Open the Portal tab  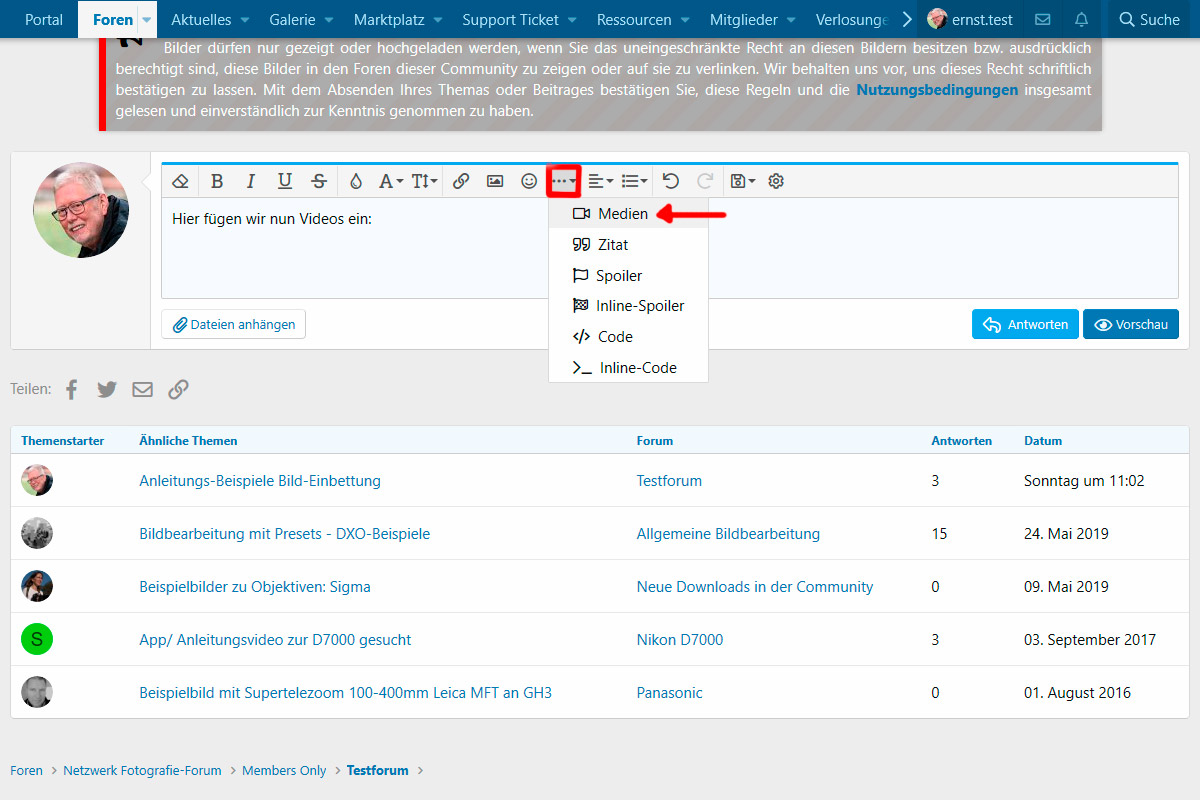pyautogui.click(x=44, y=19)
